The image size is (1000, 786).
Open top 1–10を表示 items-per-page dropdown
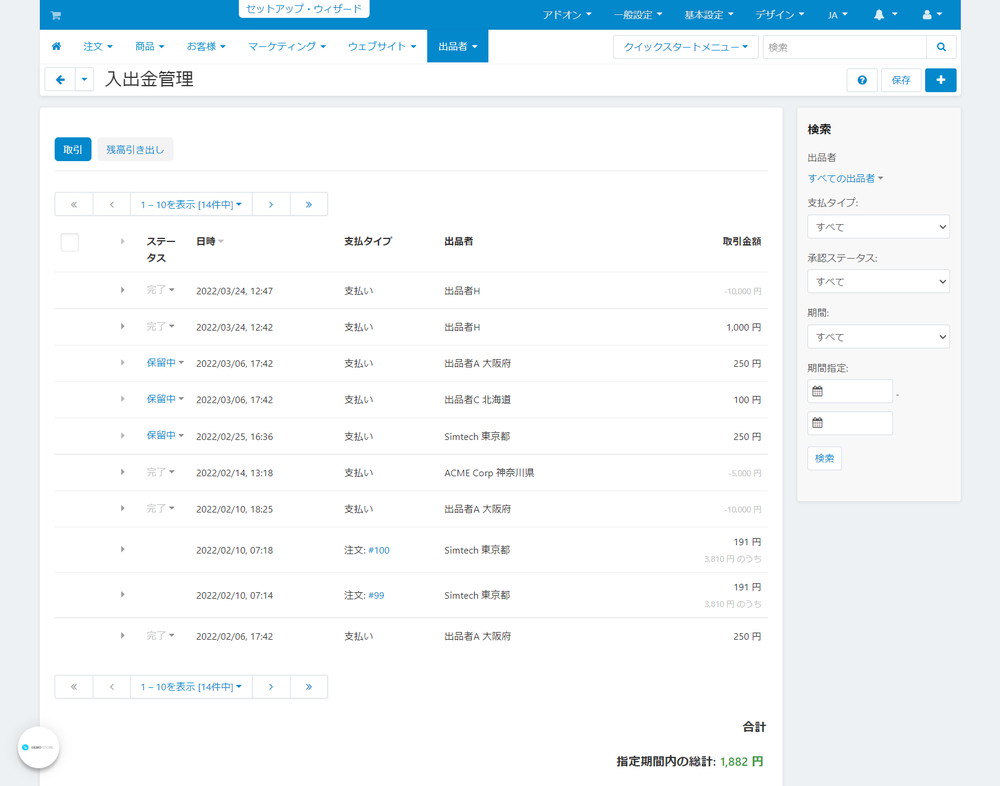tap(191, 204)
